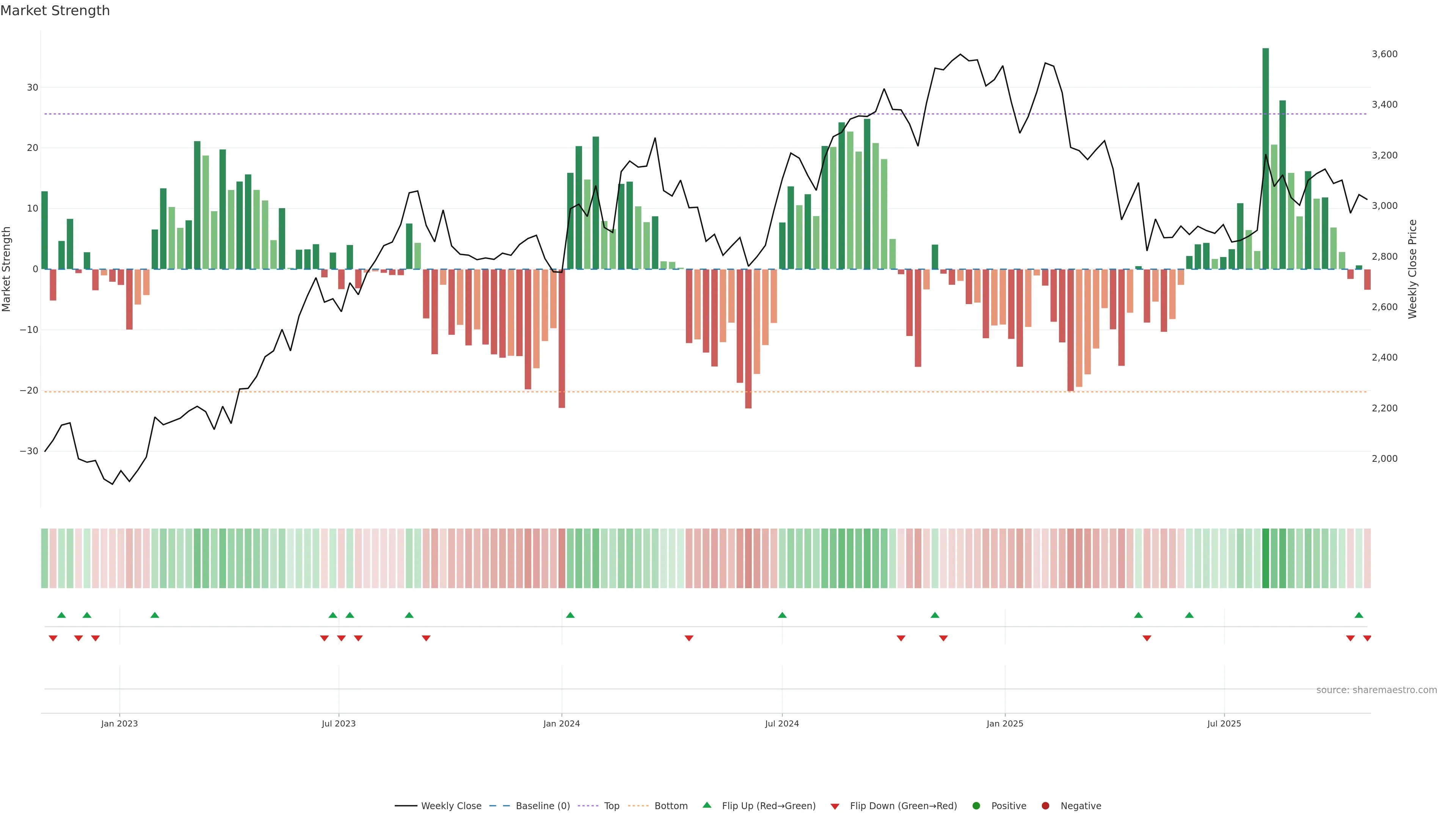The width and height of the screenshot is (1456, 819).
Task: Click the last flip-down triangle on the right
Action: [x=1367, y=638]
